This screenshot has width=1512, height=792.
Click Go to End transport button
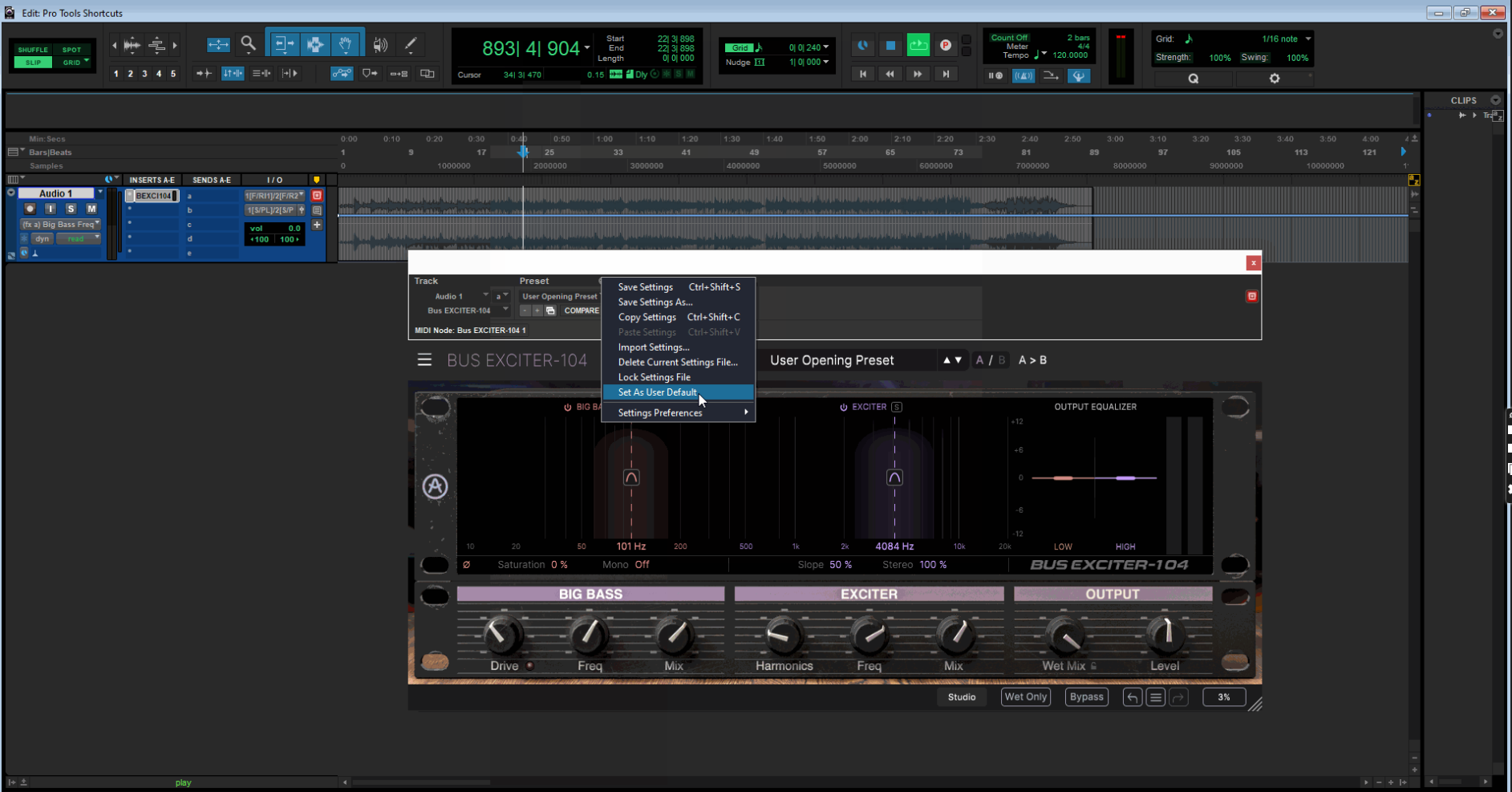pyautogui.click(x=946, y=74)
